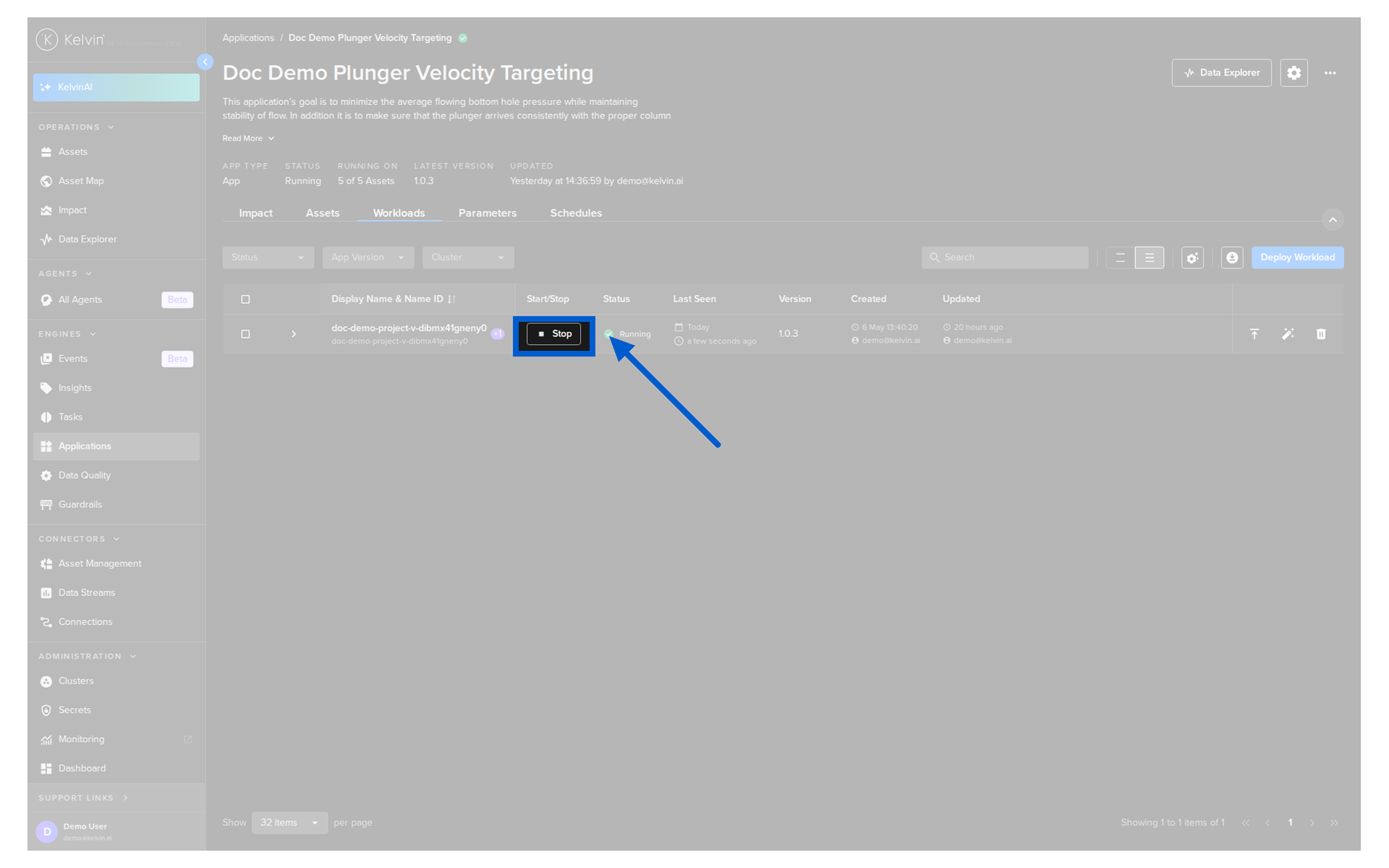Screen dimensions: 1389x868
Task: Expand description with Read More
Action: [248, 138]
